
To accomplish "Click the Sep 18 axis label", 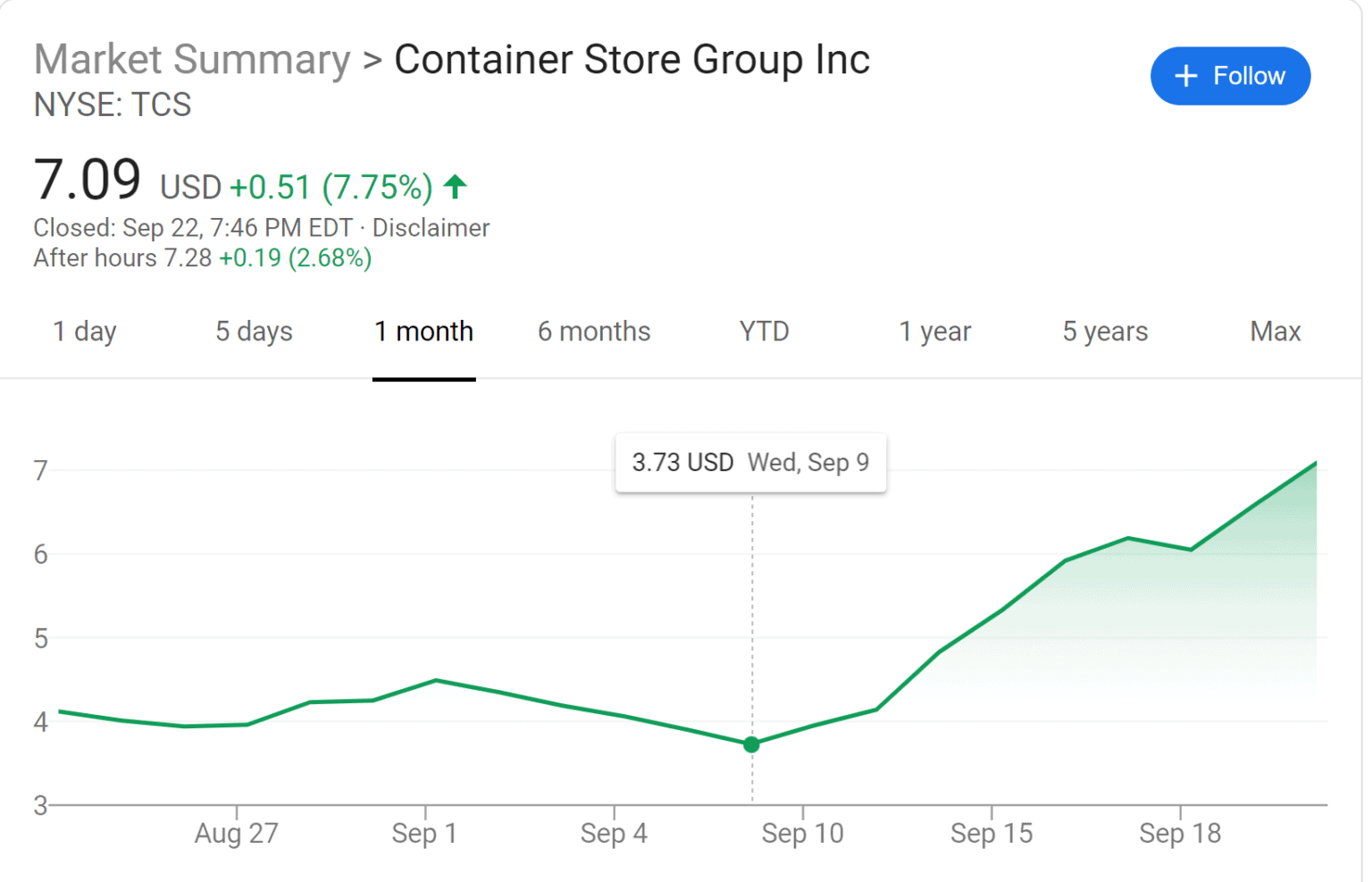I will coord(1180,833).
